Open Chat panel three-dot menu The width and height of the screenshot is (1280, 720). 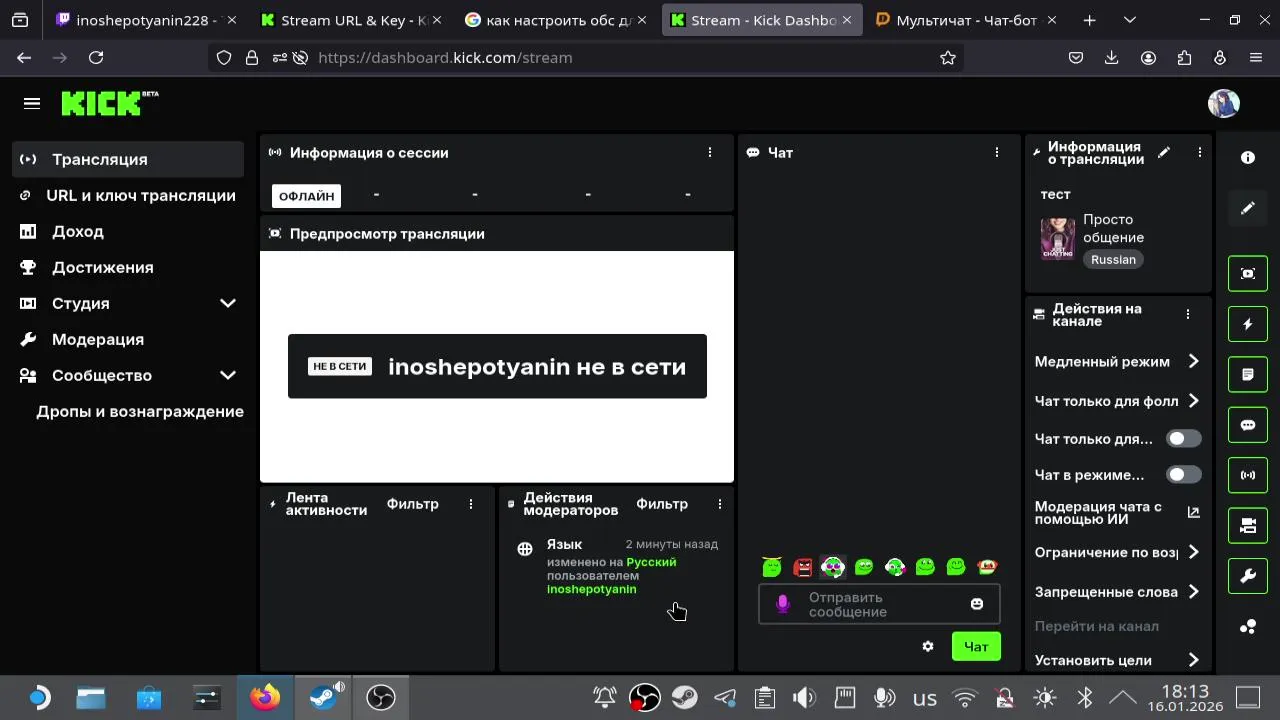click(996, 153)
